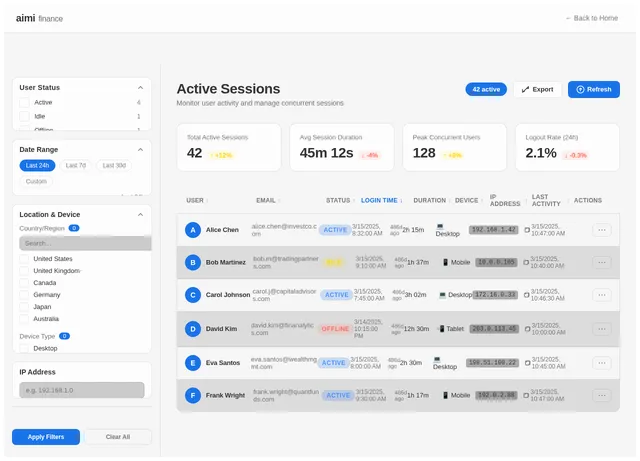The image size is (640, 461).
Task: Open the Total Active Sessions card
Action: point(229,147)
